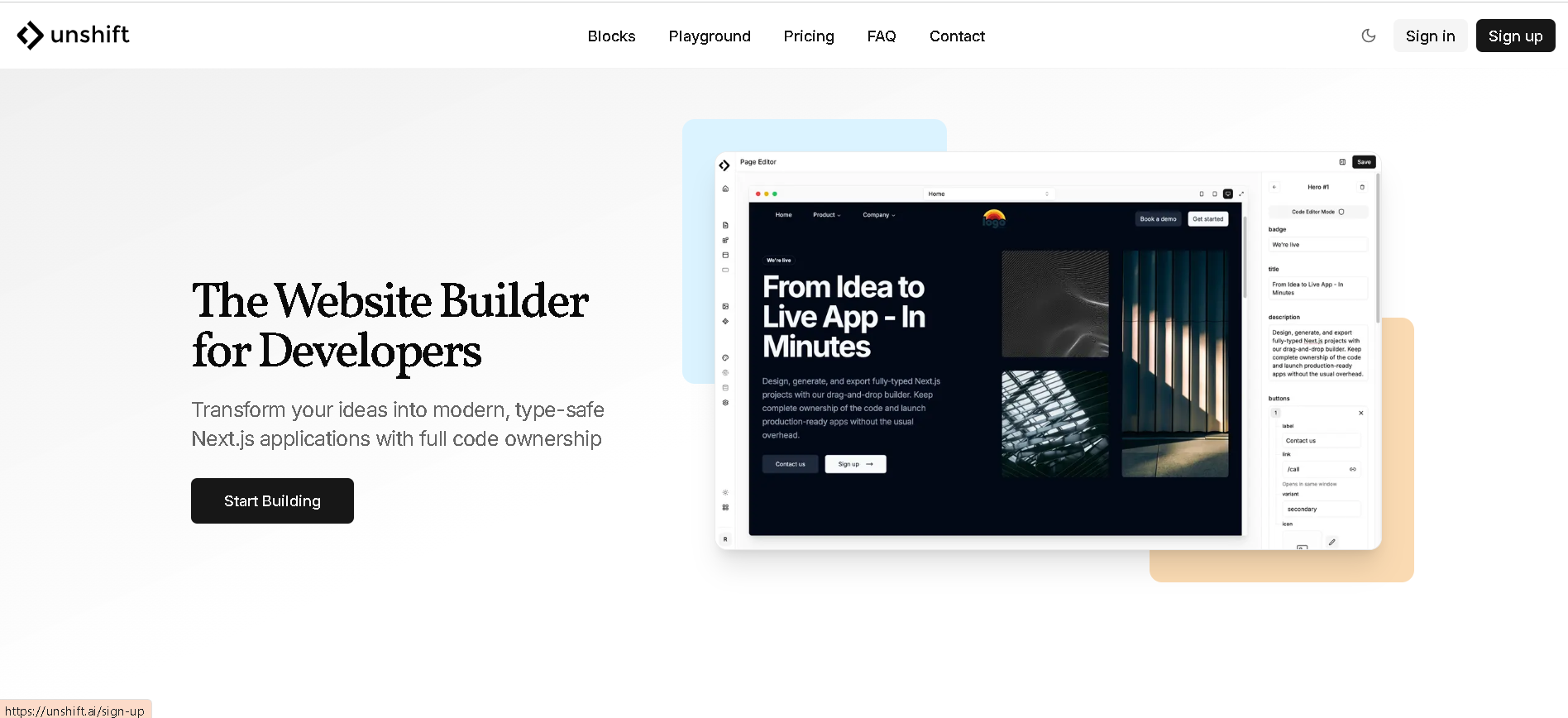Click the Hero #1 panel heading
Image resolution: width=1568 pixels, height=718 pixels.
coord(1318,187)
